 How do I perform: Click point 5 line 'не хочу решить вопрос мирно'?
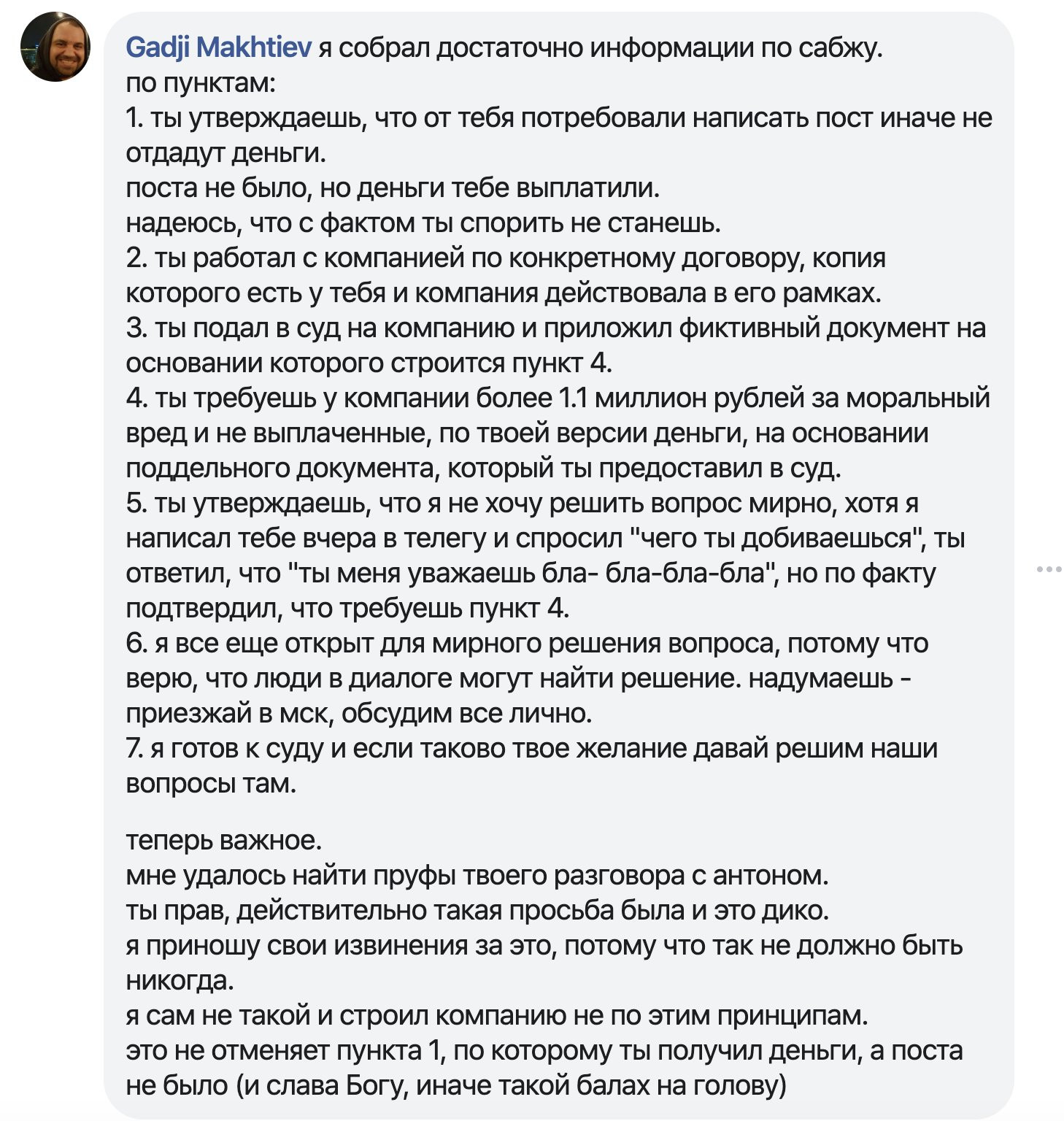[522, 503]
